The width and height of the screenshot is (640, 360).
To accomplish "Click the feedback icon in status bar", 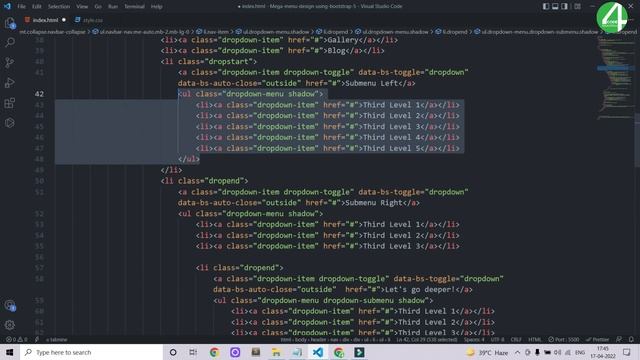I will [x=619, y=340].
